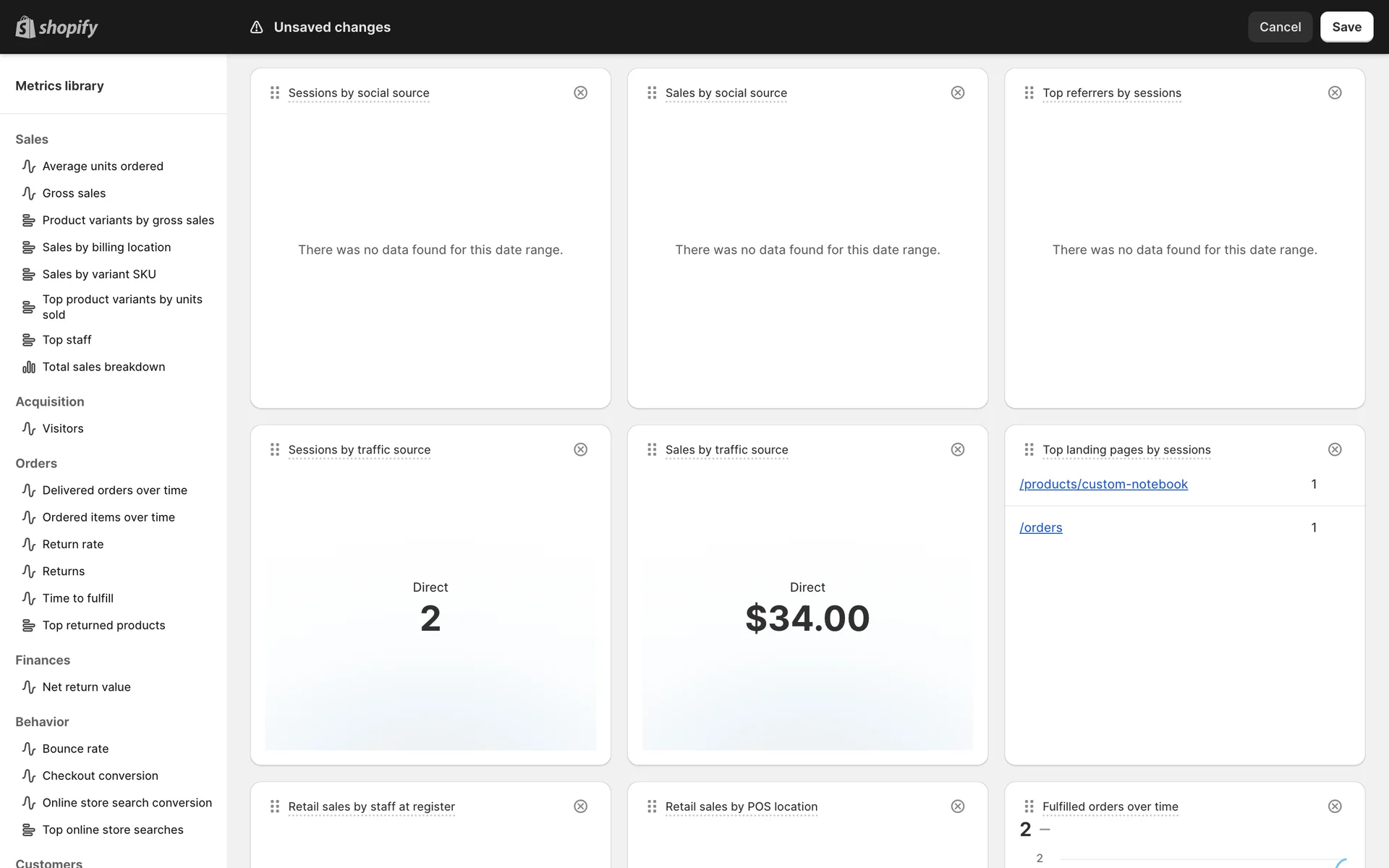Remove the Sessions by social source card
The image size is (1389, 868).
tap(580, 93)
